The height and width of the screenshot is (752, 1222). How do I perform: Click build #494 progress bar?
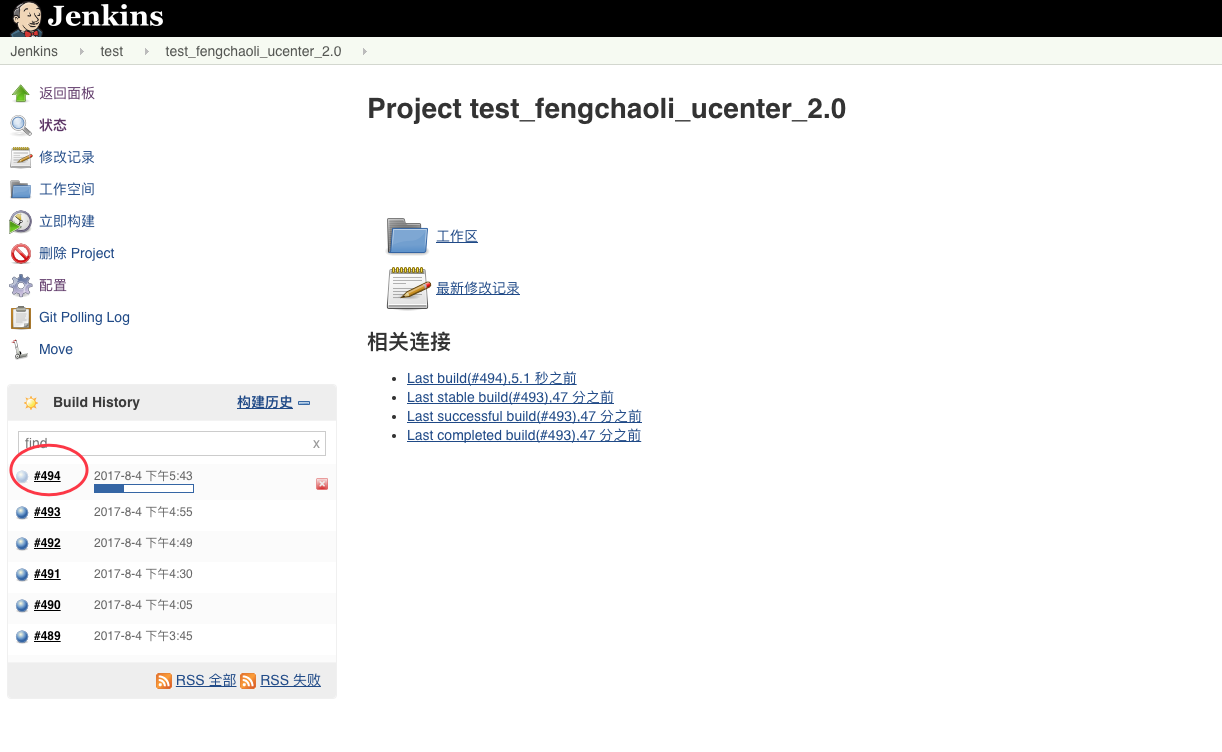(144, 489)
